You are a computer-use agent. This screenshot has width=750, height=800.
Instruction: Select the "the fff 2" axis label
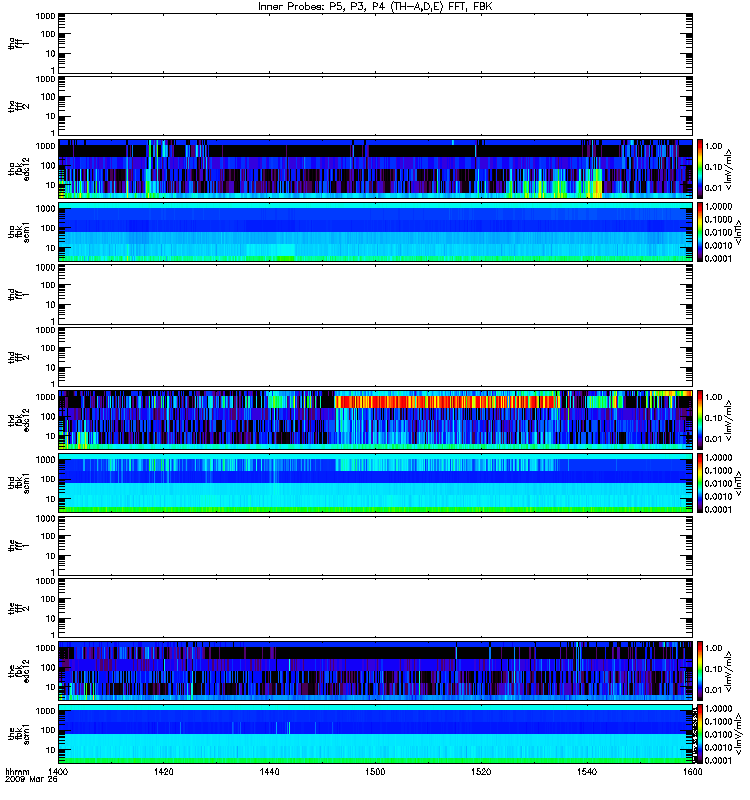(18, 608)
